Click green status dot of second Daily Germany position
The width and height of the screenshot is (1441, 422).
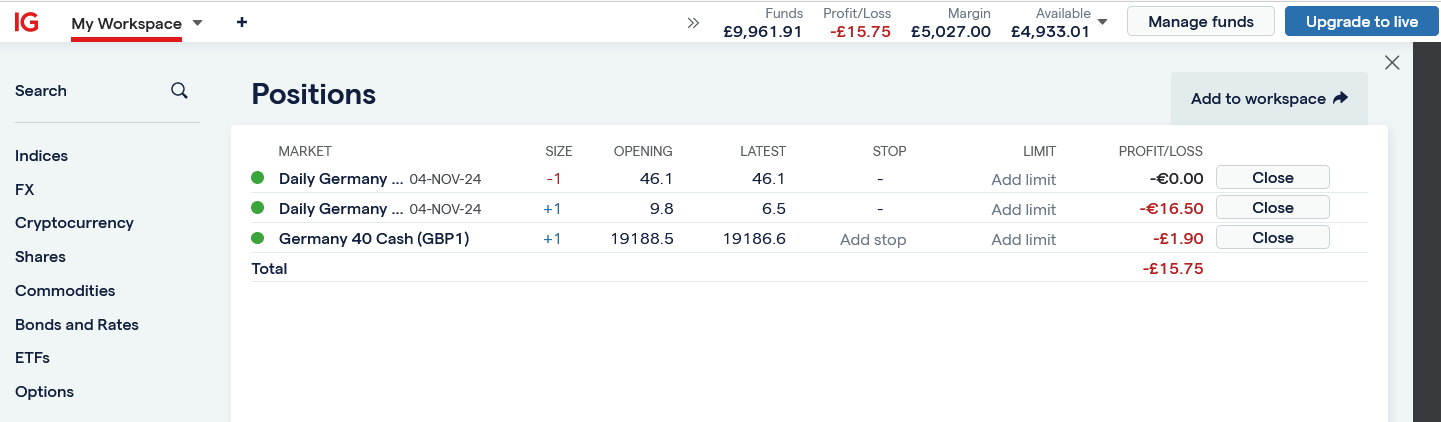click(x=258, y=208)
